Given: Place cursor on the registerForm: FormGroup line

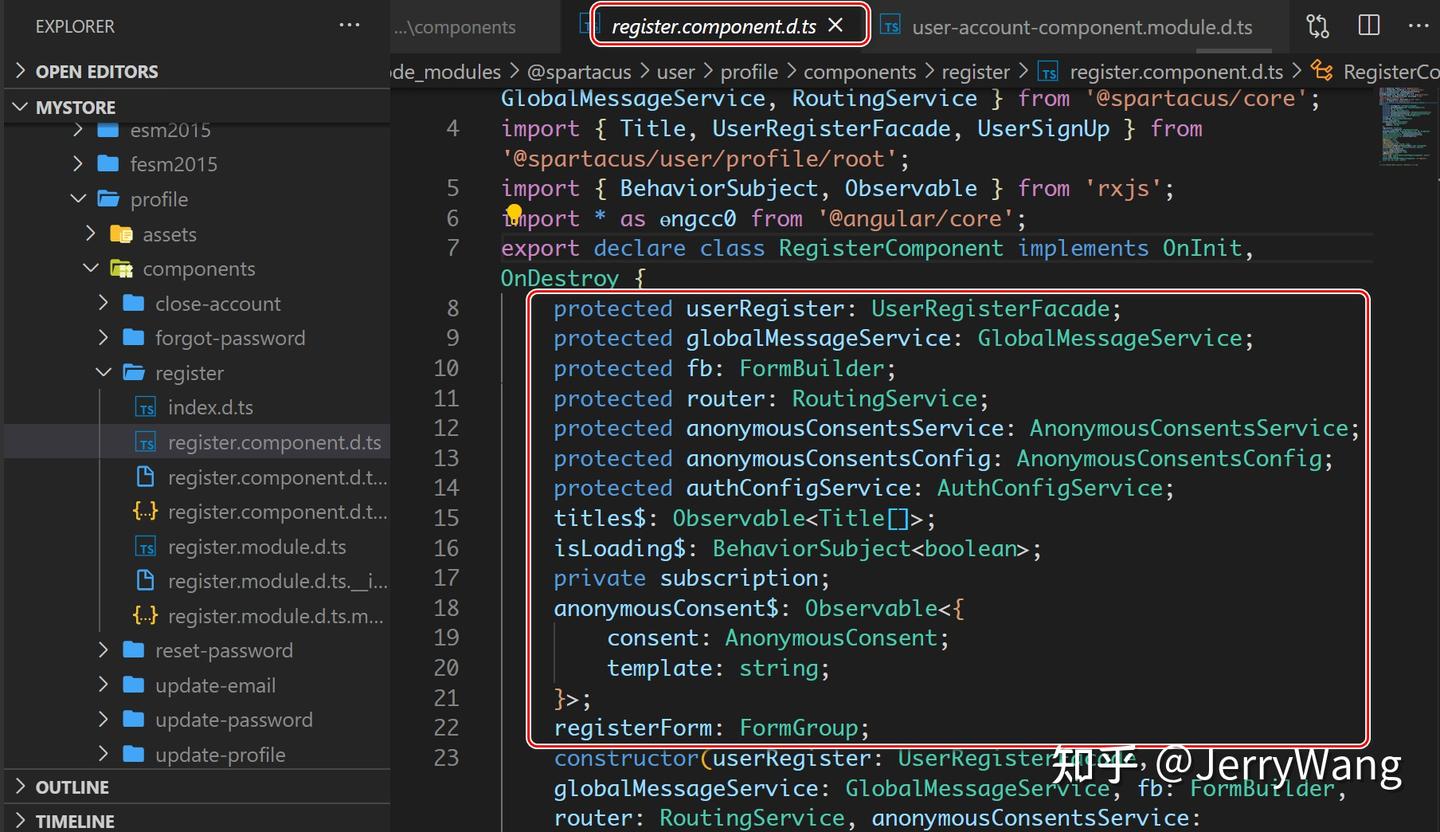Looking at the screenshot, I should coord(712,728).
